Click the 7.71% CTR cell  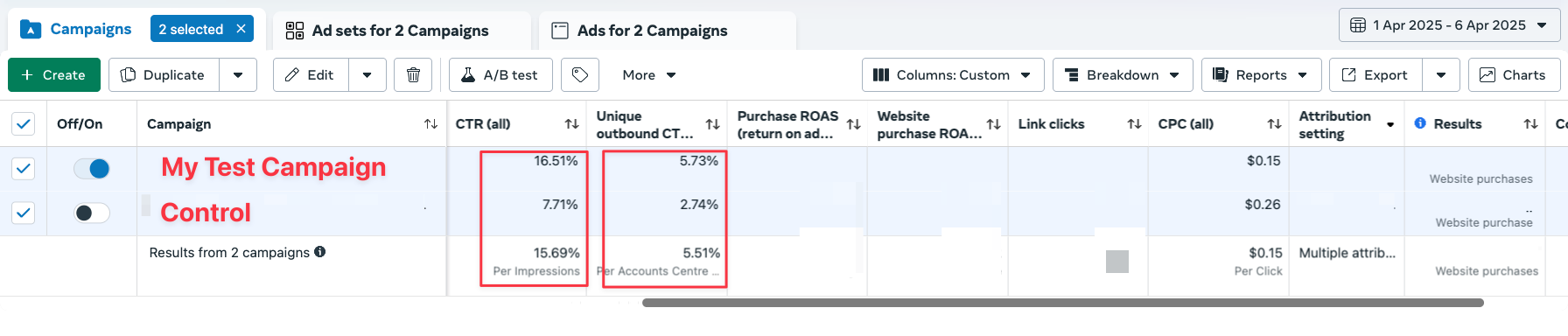(x=560, y=205)
